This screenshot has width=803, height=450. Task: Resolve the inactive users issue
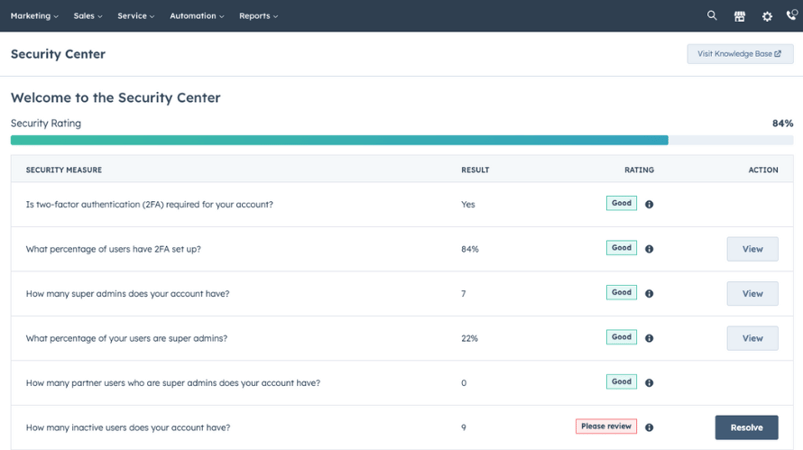coord(747,427)
